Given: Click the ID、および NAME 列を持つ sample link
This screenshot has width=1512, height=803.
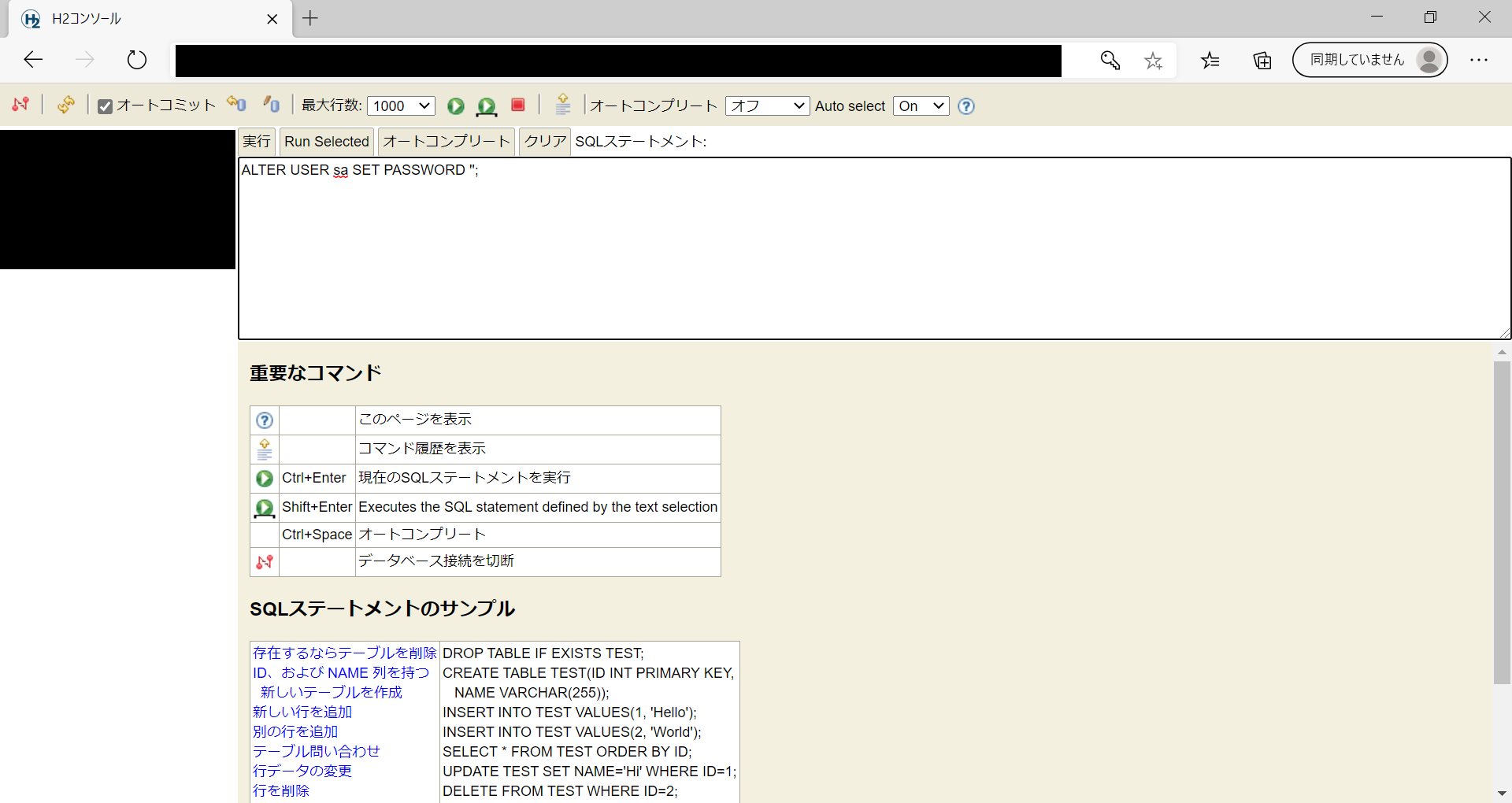Looking at the screenshot, I should (341, 672).
